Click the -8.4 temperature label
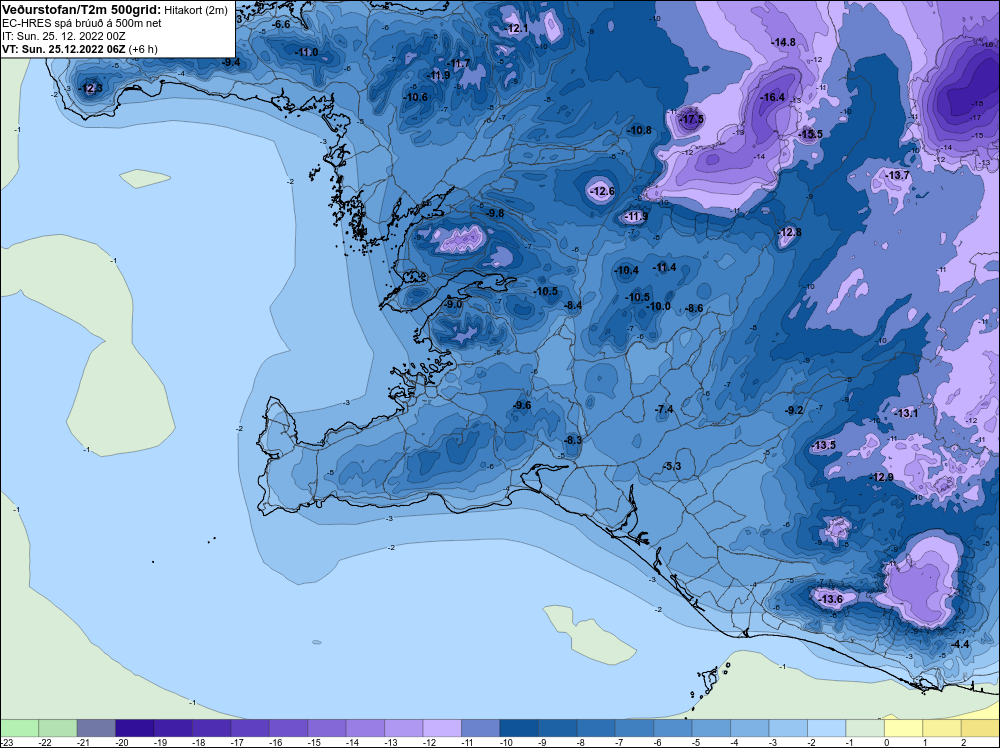 (x=573, y=305)
